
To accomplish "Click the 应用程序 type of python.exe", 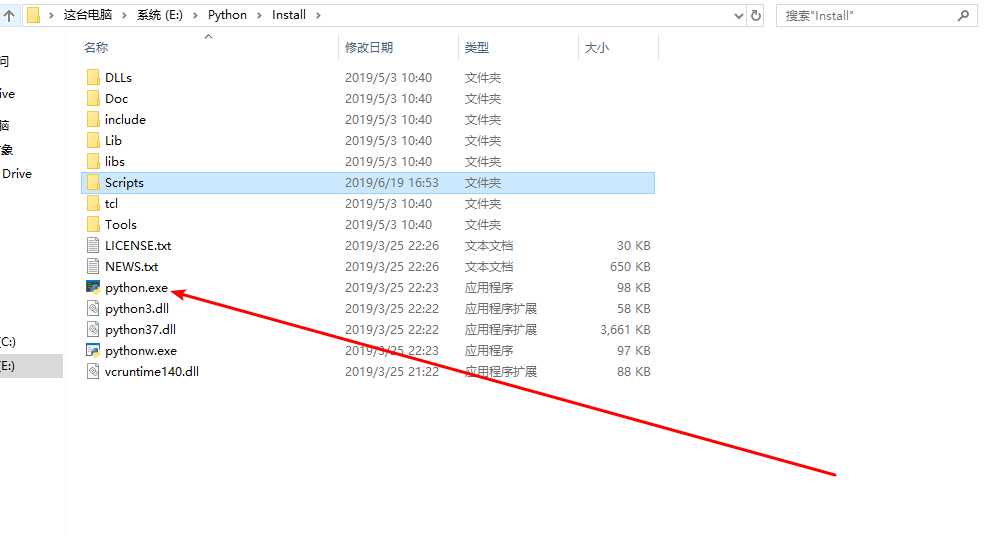I will click(489, 287).
